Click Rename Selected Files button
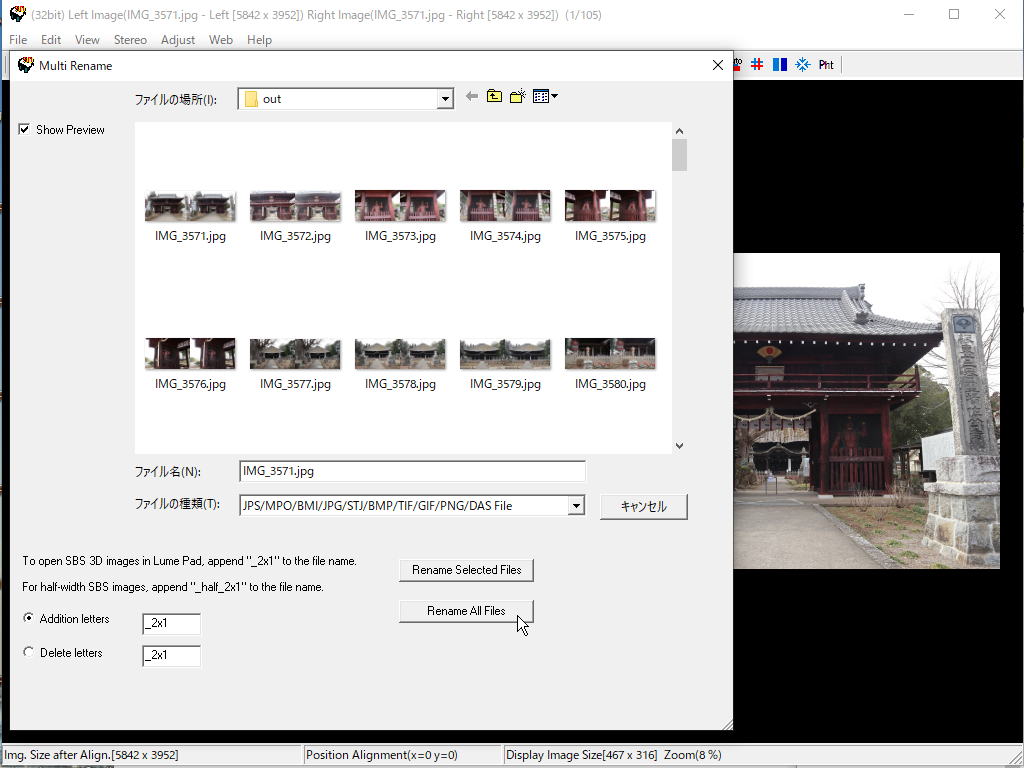The image size is (1024, 768). [466, 570]
